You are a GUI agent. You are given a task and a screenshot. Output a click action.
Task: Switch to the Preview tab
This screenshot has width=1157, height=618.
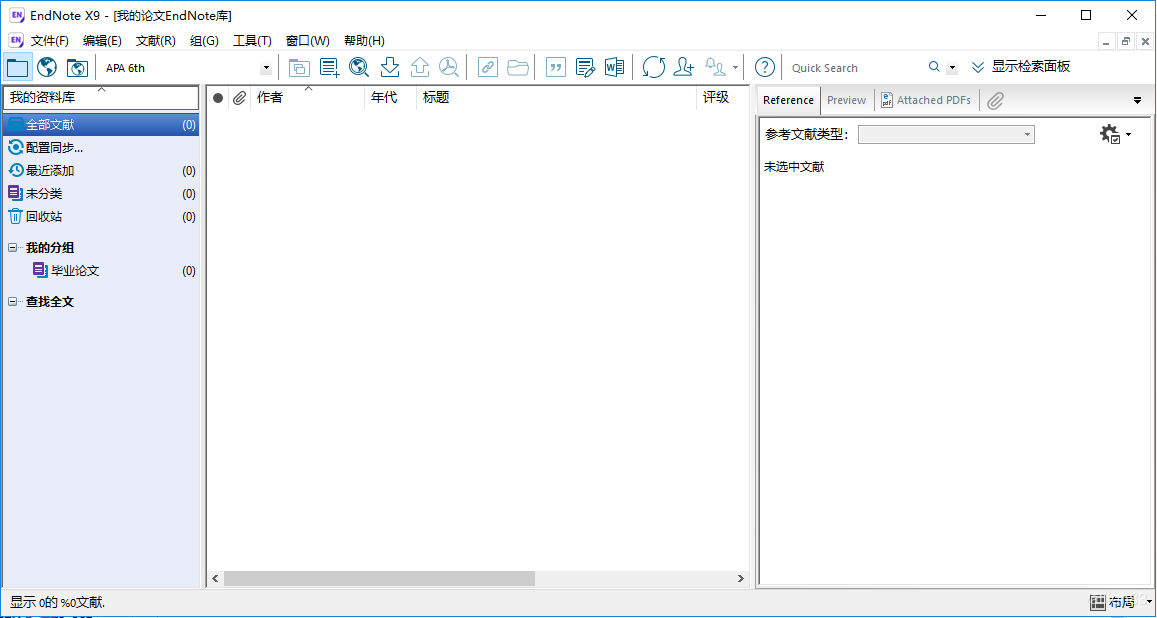[x=846, y=100]
